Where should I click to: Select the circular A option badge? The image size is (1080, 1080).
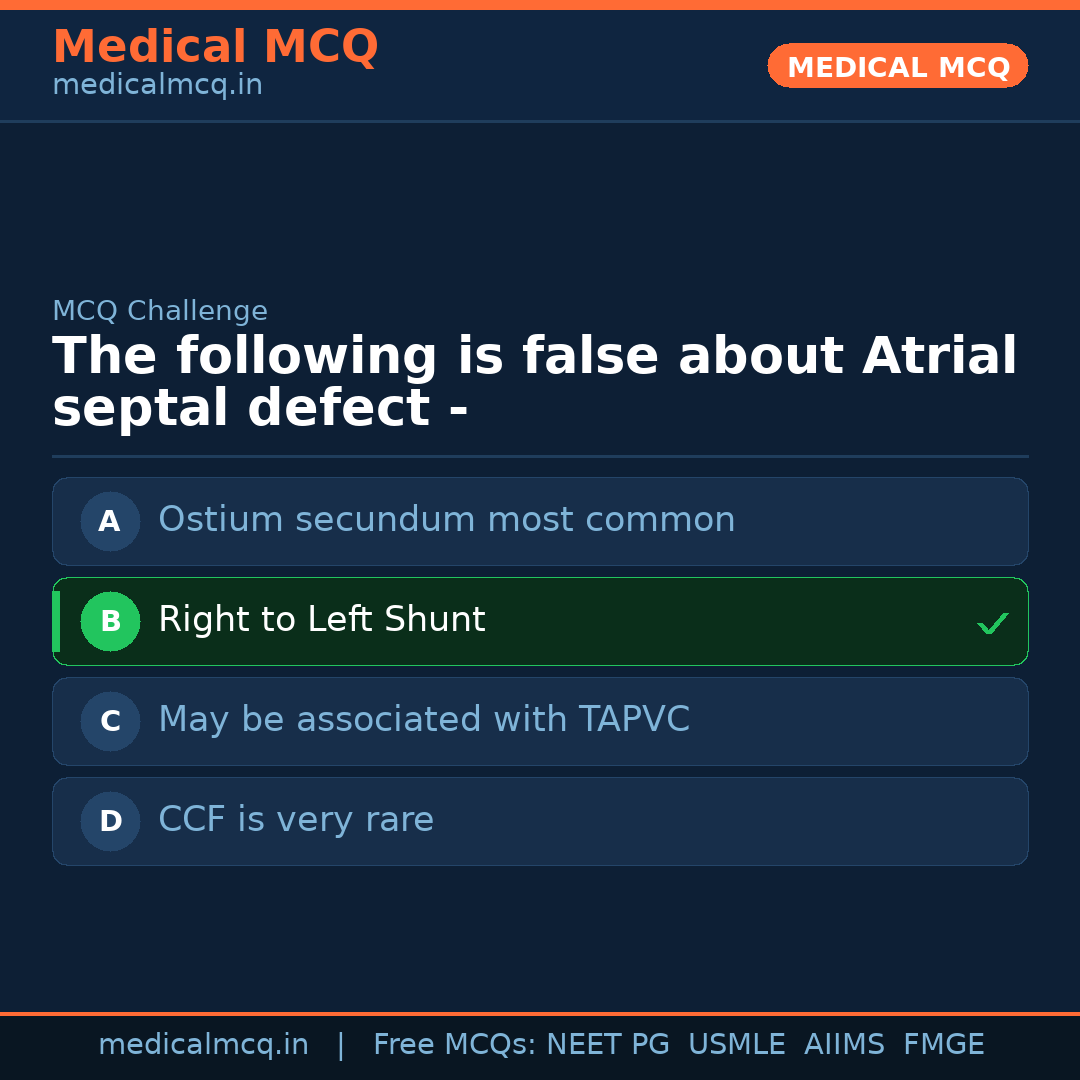[110, 521]
